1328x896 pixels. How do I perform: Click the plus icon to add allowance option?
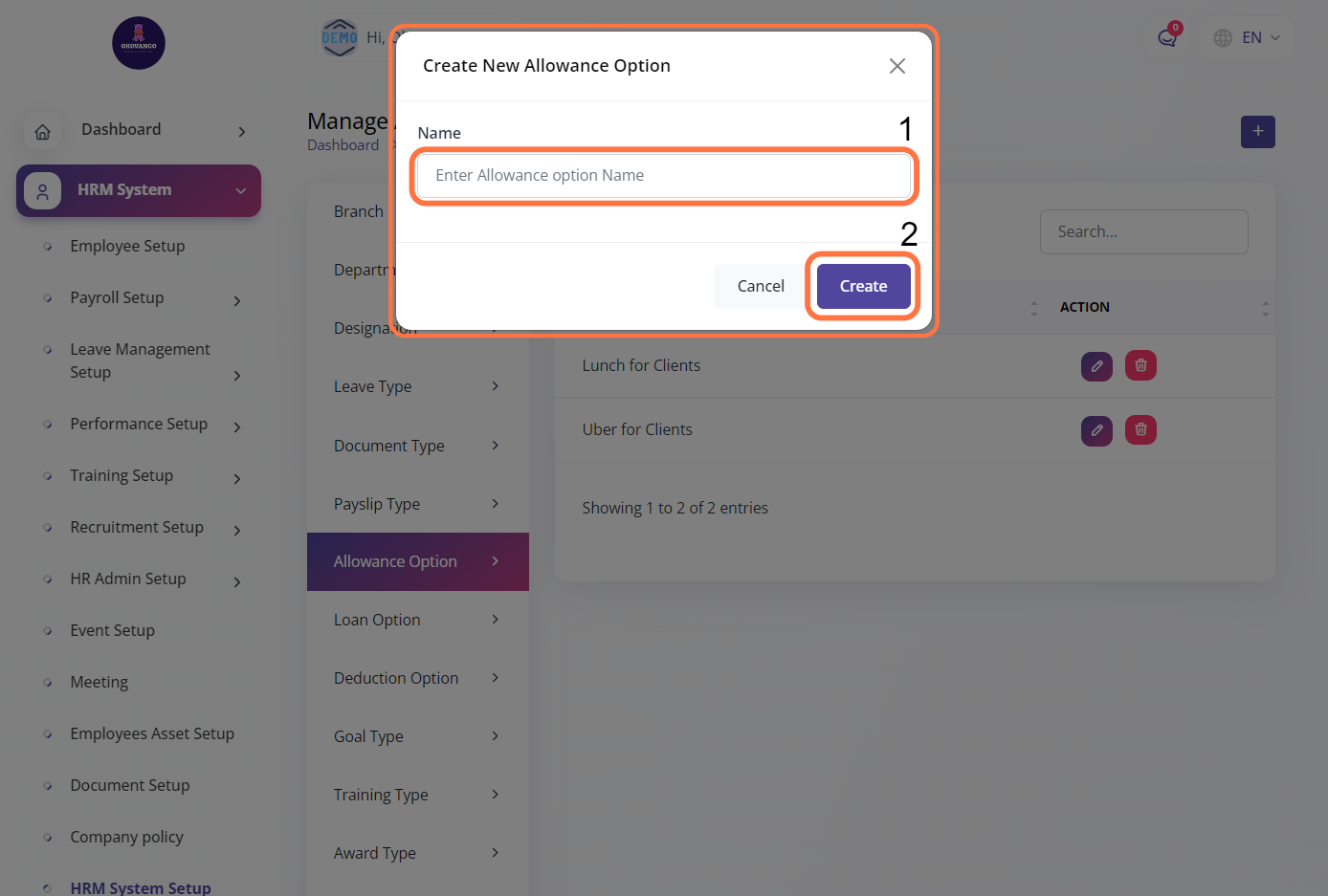tap(1257, 132)
